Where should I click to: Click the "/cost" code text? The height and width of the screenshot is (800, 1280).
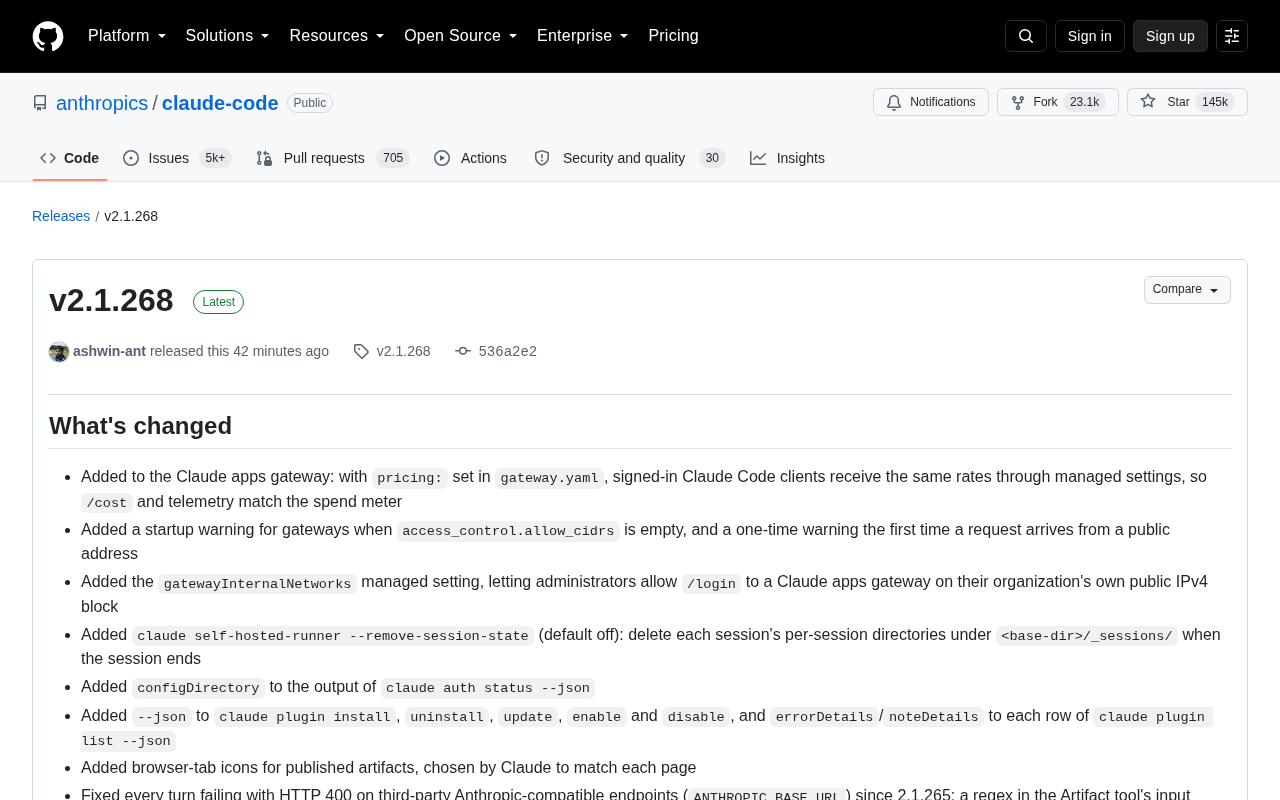[107, 503]
